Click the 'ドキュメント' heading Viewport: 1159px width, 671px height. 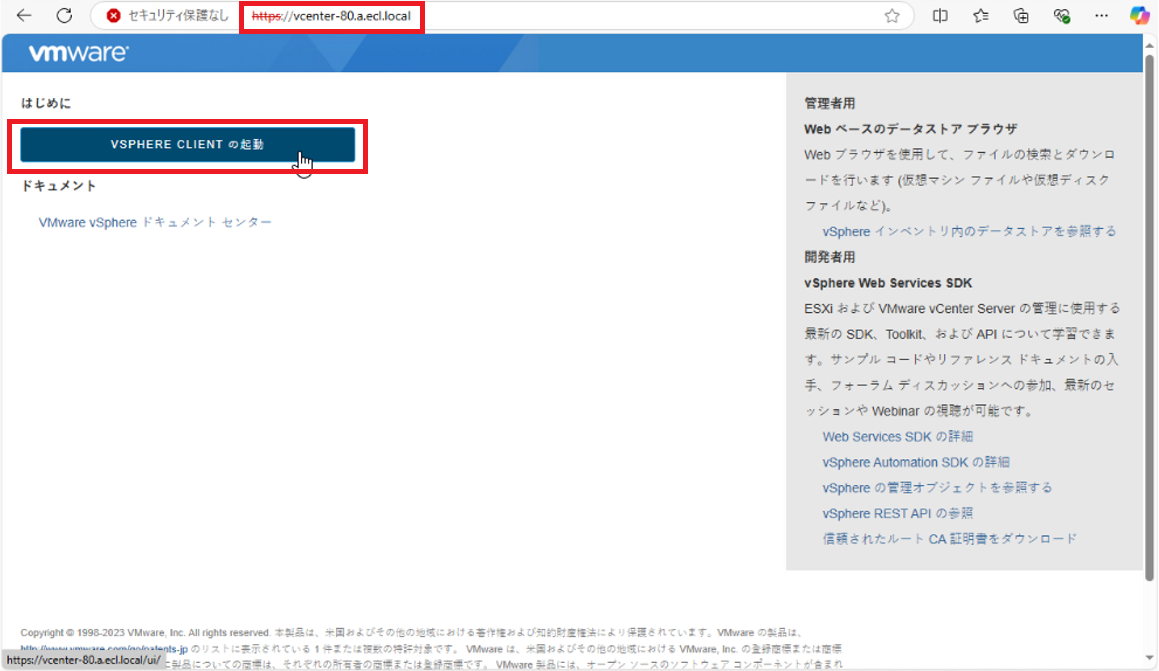click(58, 185)
